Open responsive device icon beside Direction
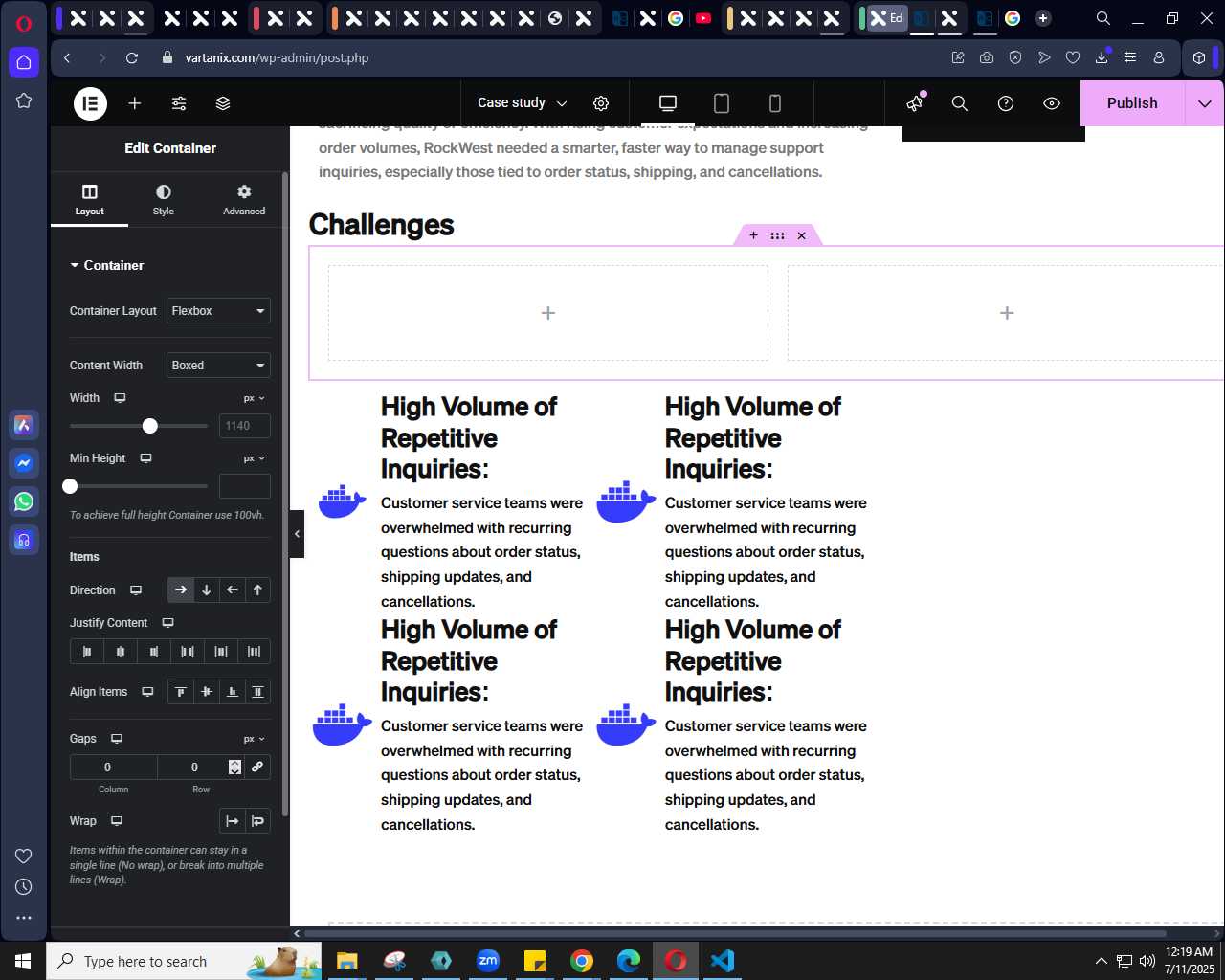The height and width of the screenshot is (980, 1225). coord(136,590)
